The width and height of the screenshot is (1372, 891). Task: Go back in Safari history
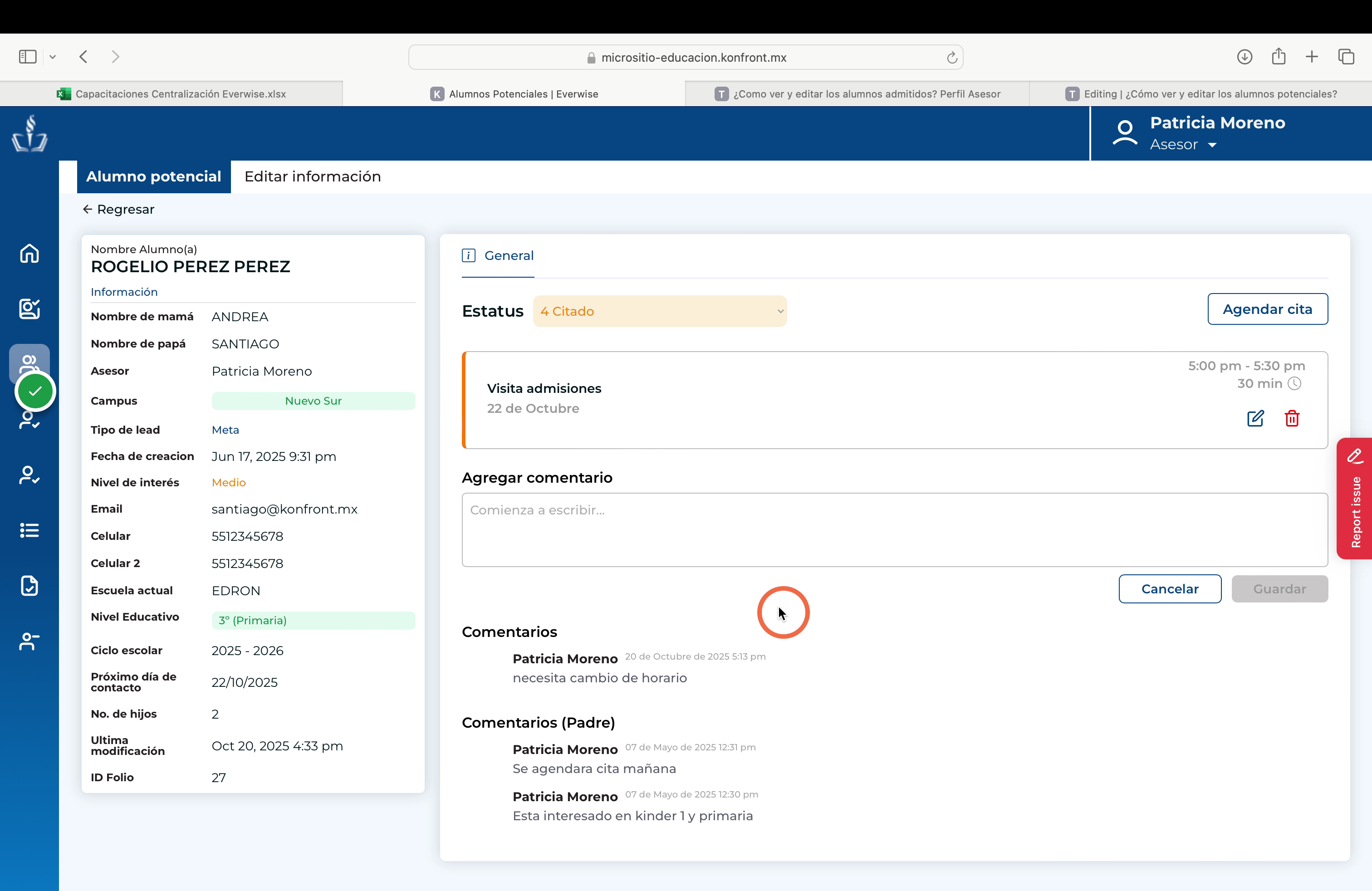click(x=83, y=56)
